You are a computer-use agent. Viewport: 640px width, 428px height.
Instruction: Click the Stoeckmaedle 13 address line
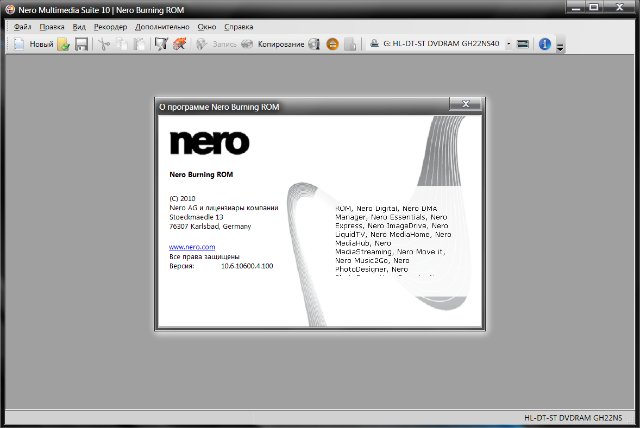196,217
